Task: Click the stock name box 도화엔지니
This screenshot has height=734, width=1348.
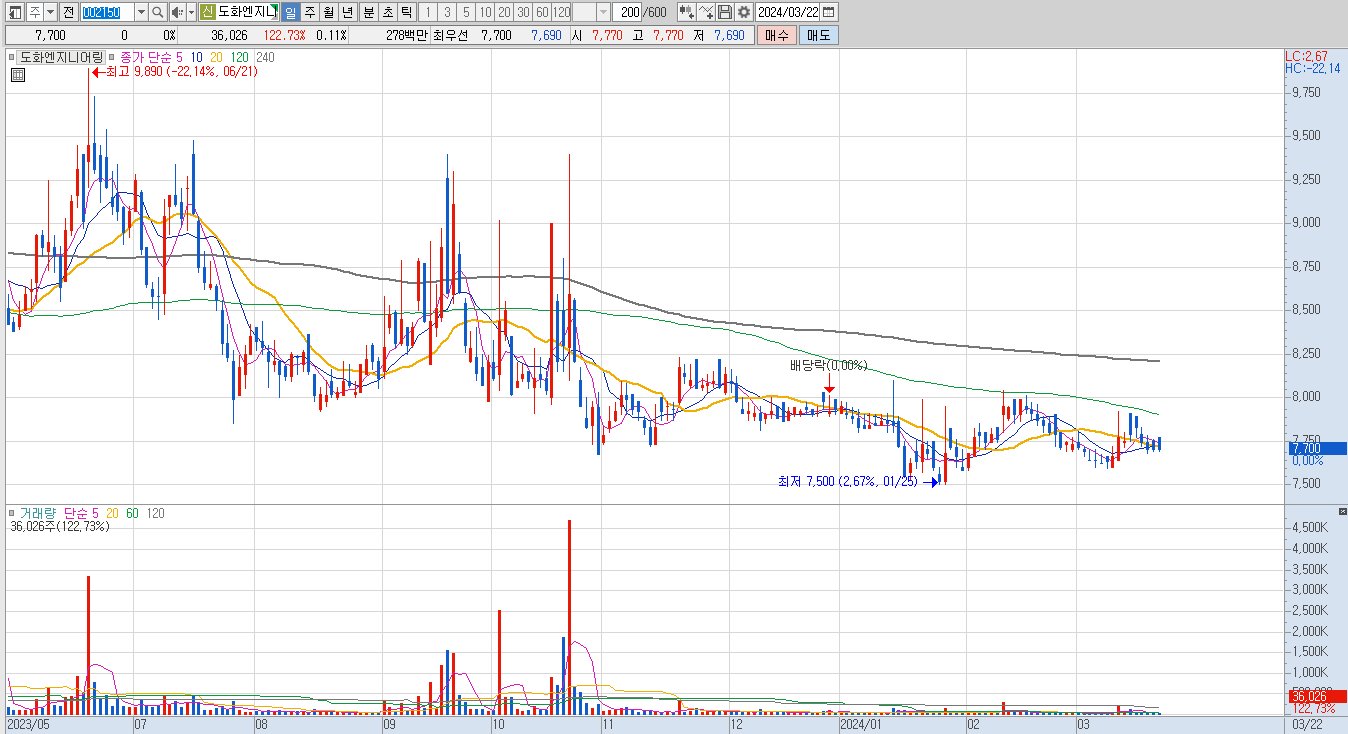Action: (x=248, y=12)
